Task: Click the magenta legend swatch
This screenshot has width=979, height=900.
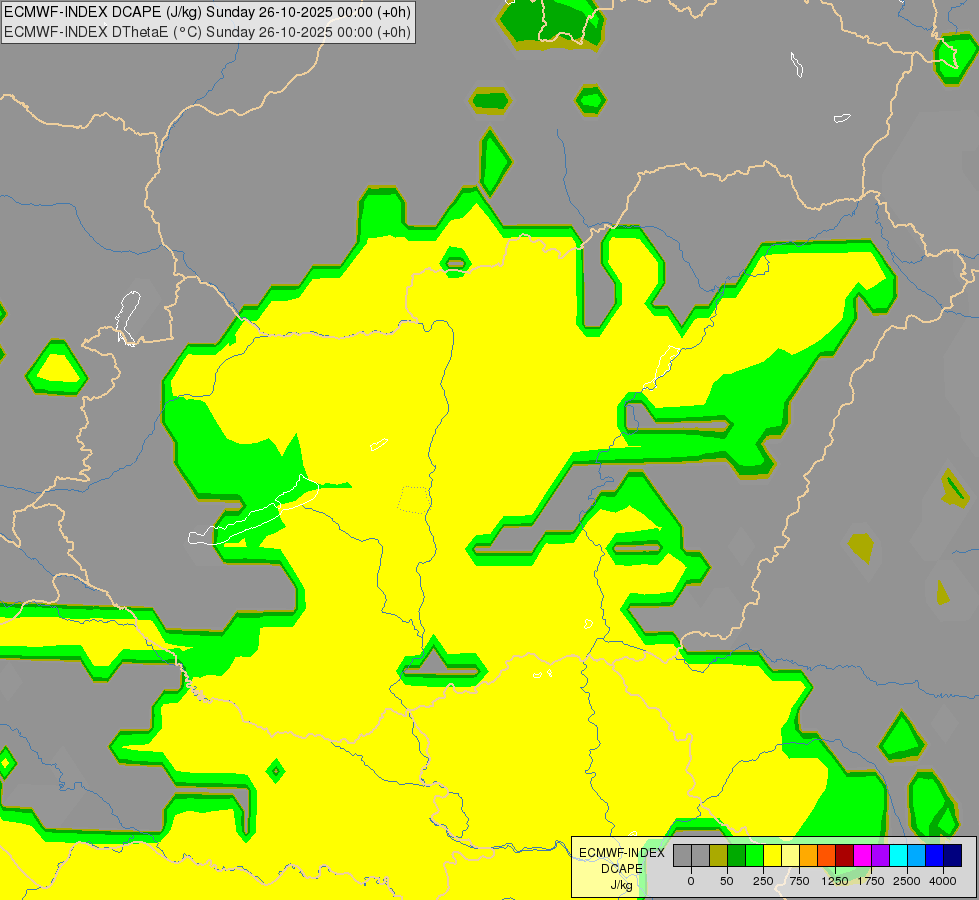Action: (863, 856)
